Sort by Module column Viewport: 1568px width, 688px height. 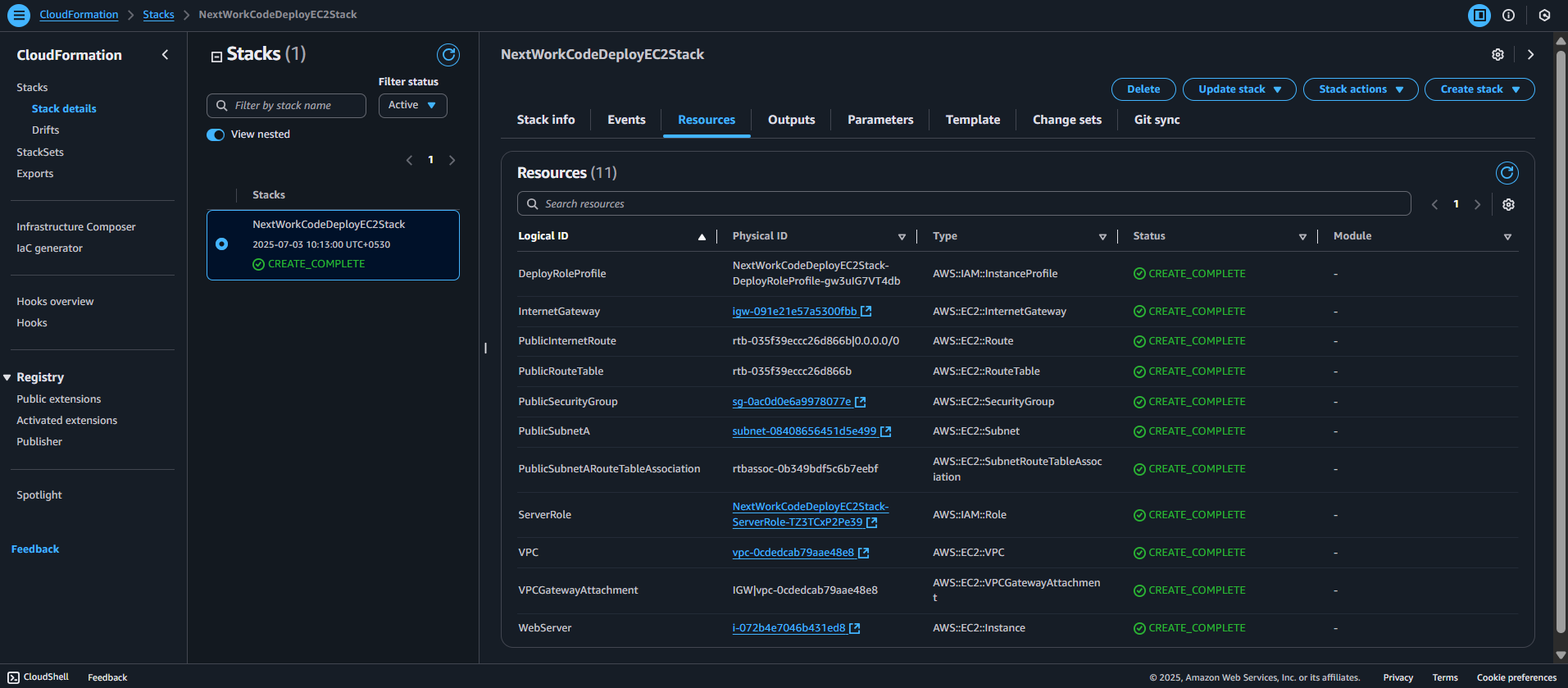tap(1507, 237)
